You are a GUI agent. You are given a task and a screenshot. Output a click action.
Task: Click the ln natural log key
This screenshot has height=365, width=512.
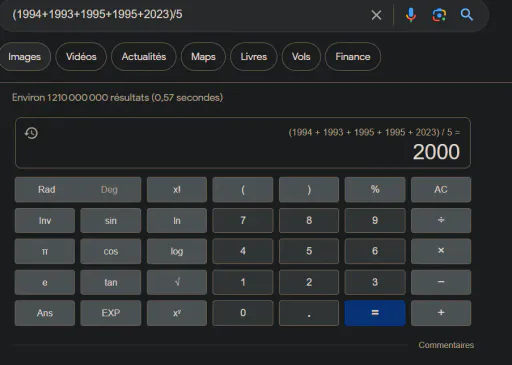pos(177,221)
